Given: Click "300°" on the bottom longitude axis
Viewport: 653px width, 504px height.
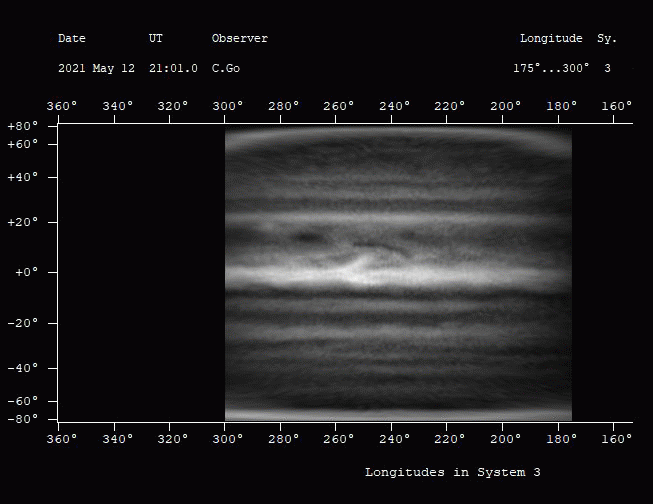Looking at the screenshot, I should (228, 439).
